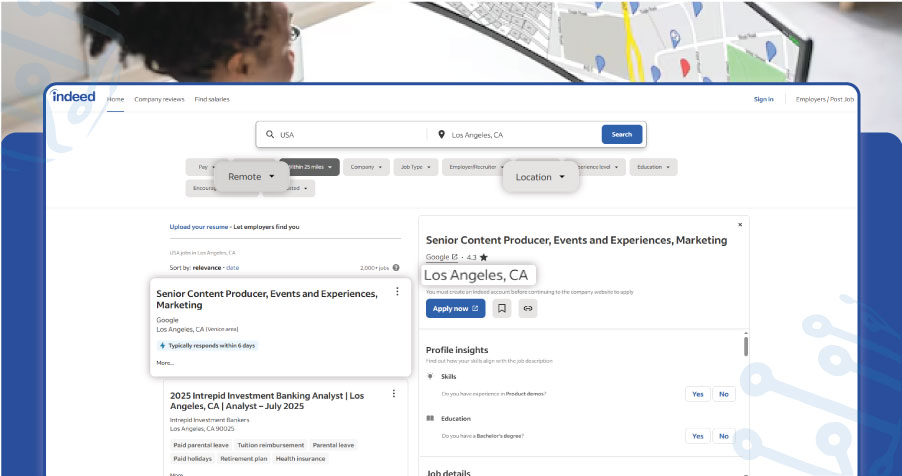Open the 'Within 25 miles' distance dropdown
Viewport: 902px width, 476px height.
[x=309, y=167]
